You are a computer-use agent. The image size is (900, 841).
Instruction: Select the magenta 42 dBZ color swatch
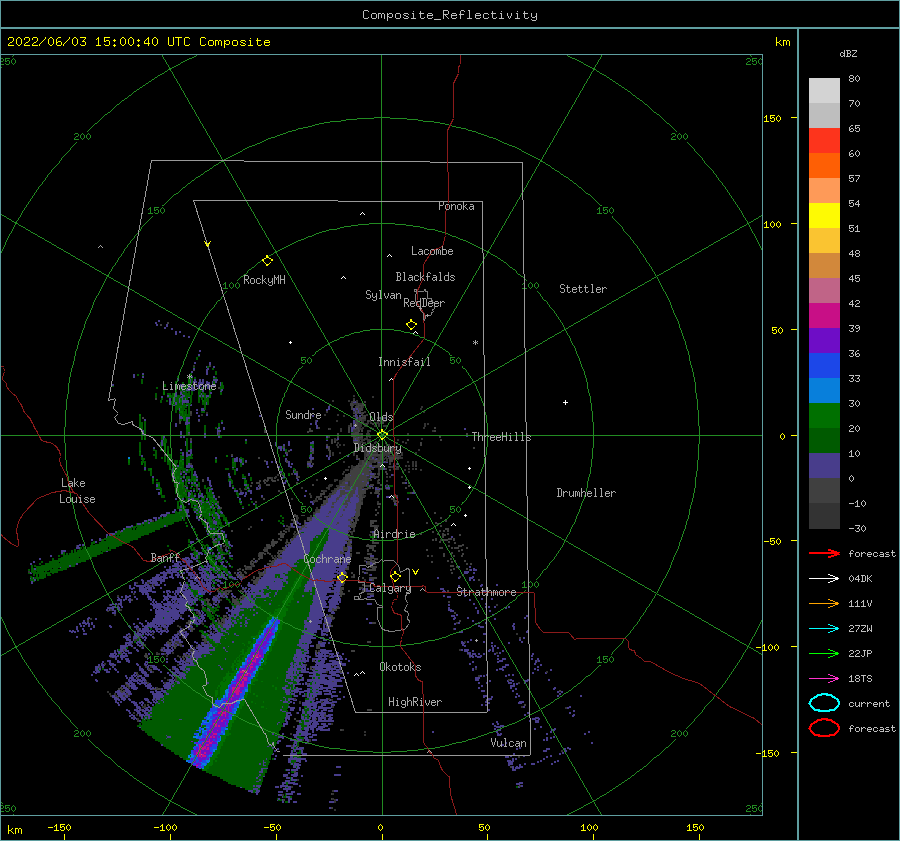824,316
